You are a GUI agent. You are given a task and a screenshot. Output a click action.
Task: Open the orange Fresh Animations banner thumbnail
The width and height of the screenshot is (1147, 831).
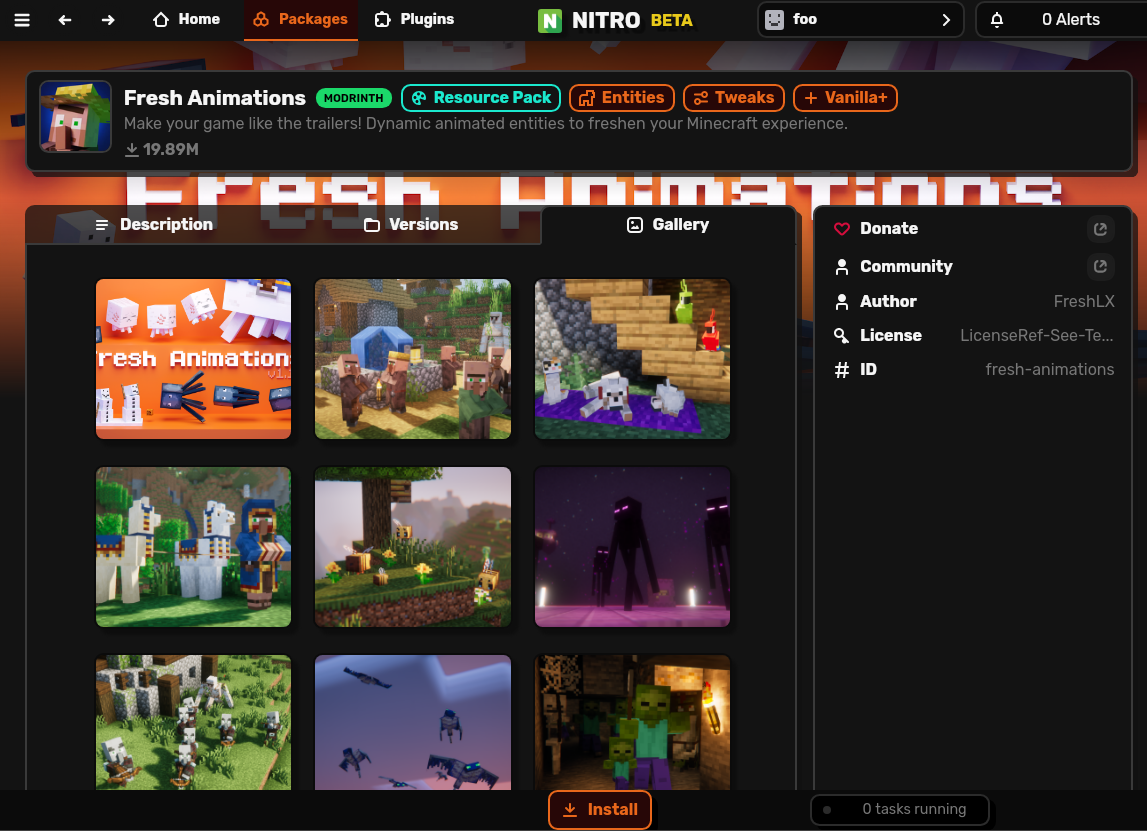point(193,359)
